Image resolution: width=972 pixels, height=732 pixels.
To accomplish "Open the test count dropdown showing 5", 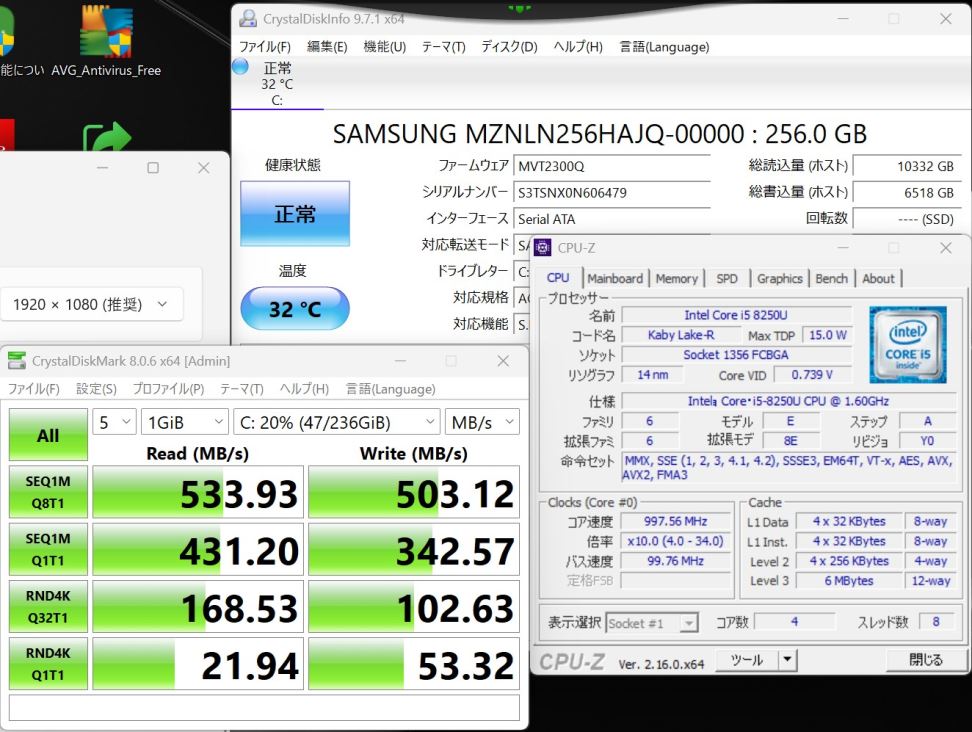I will coord(114,422).
